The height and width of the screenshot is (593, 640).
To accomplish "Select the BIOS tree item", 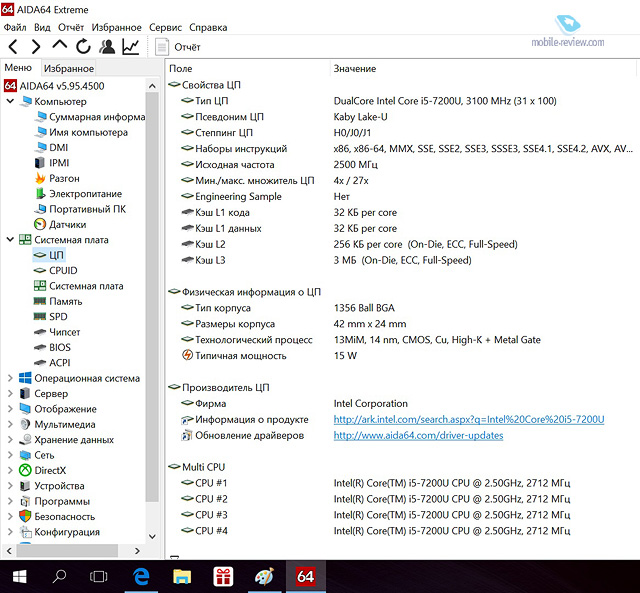I will pos(52,347).
